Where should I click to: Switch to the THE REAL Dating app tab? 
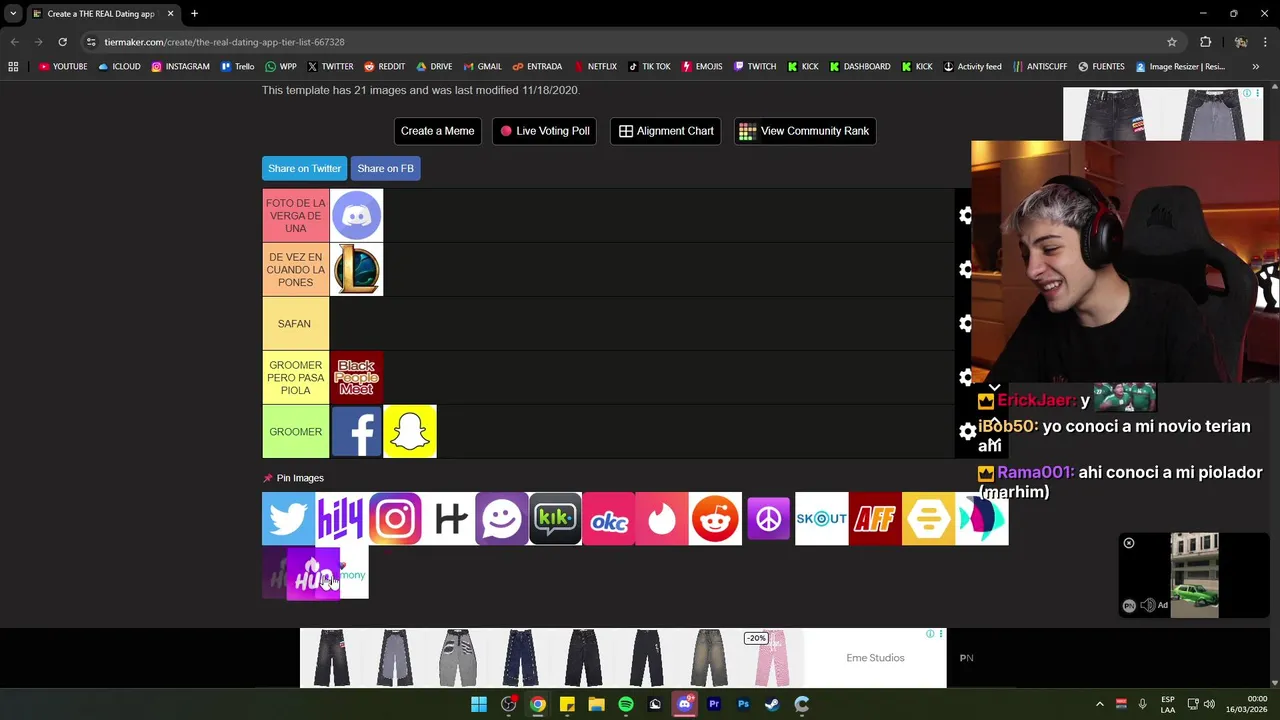(x=100, y=14)
